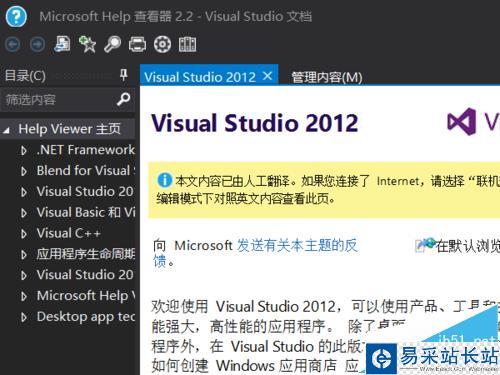500x375 pixels.
Task: Select Microsoft Help tree item
Action: coord(86,295)
